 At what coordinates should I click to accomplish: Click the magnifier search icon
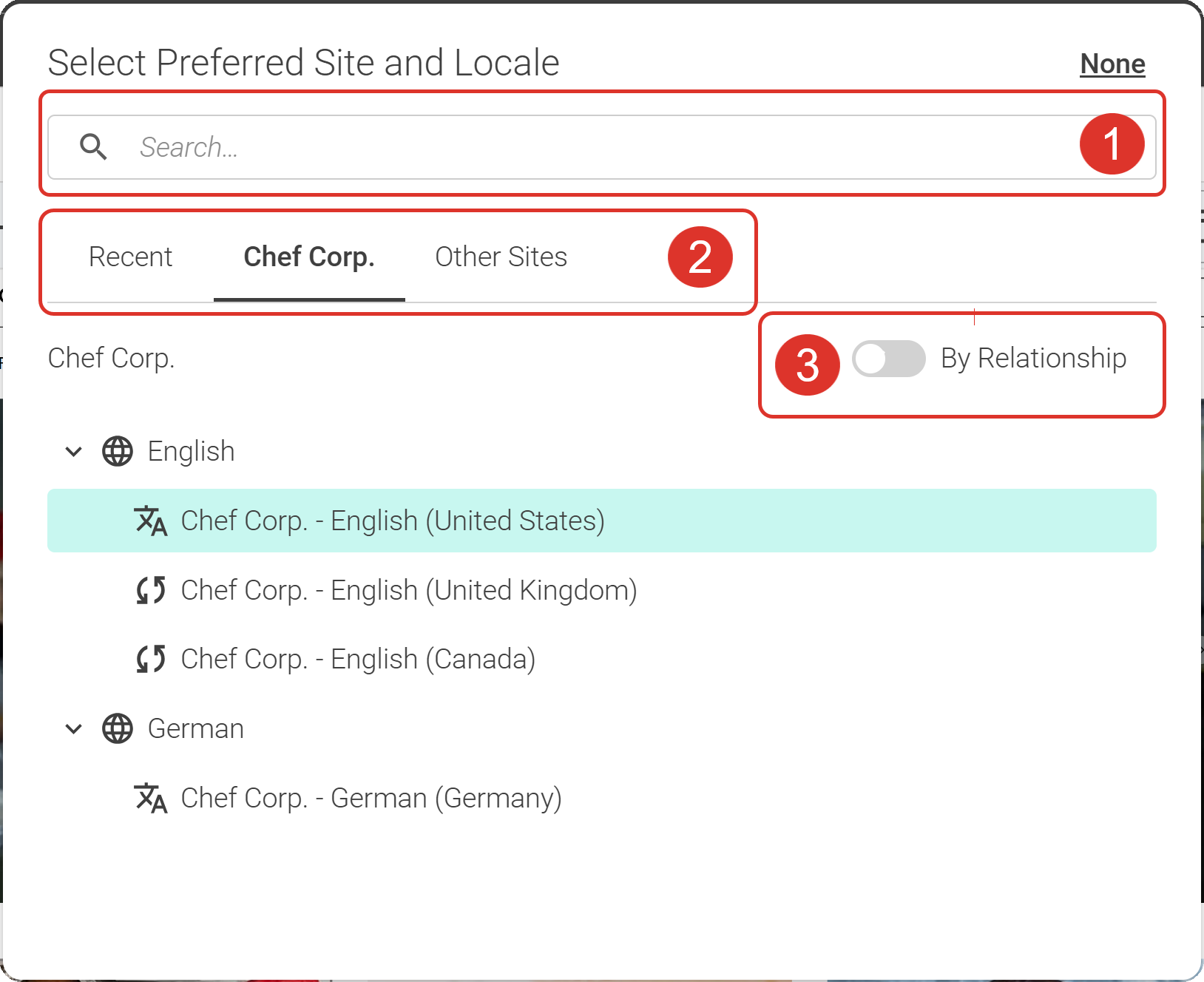[93, 147]
